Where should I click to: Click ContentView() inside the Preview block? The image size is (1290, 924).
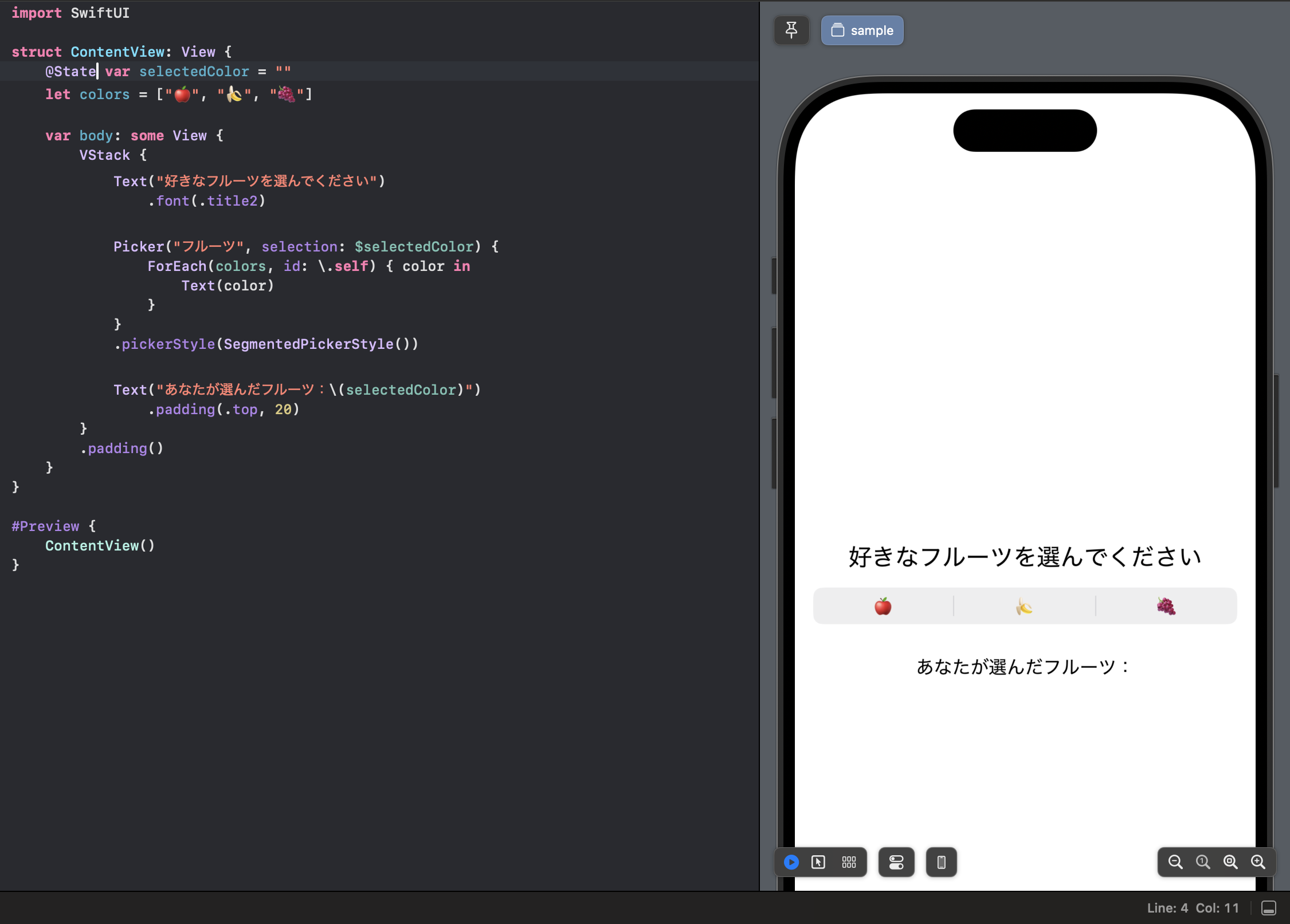99,545
